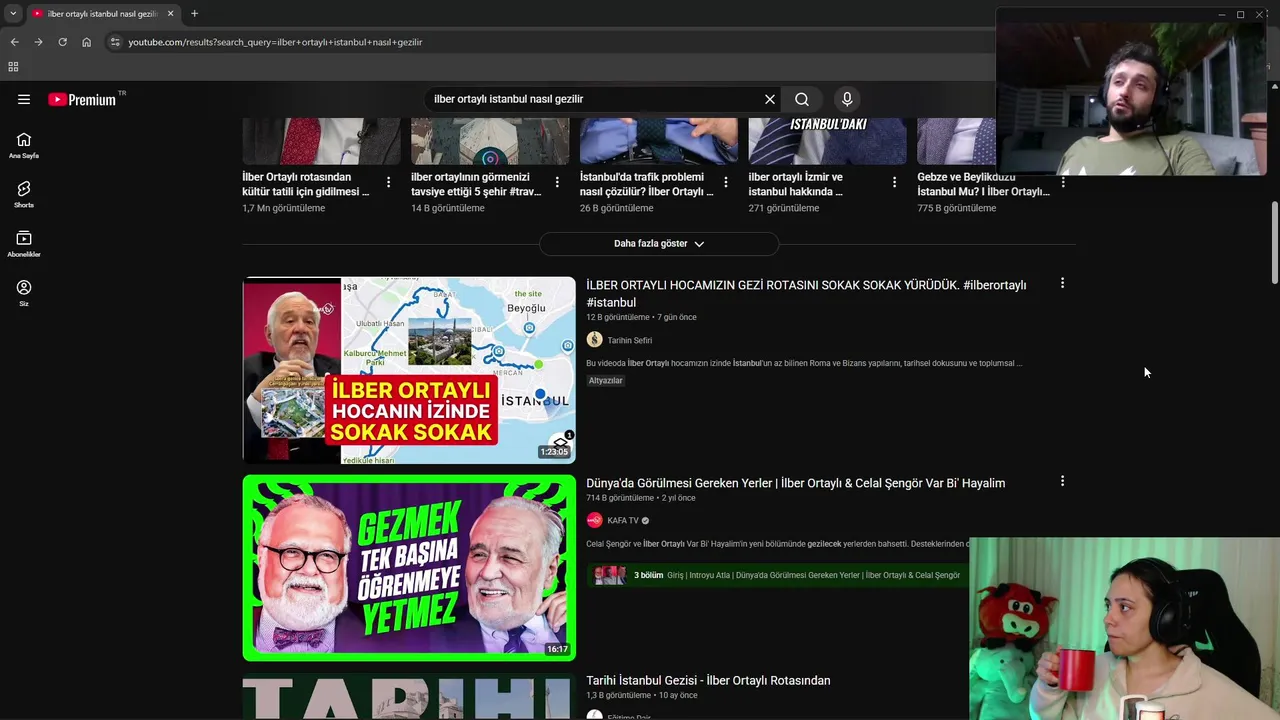Click the Altyazılar badge
Viewport: 1280px width, 720px height.
pos(606,380)
